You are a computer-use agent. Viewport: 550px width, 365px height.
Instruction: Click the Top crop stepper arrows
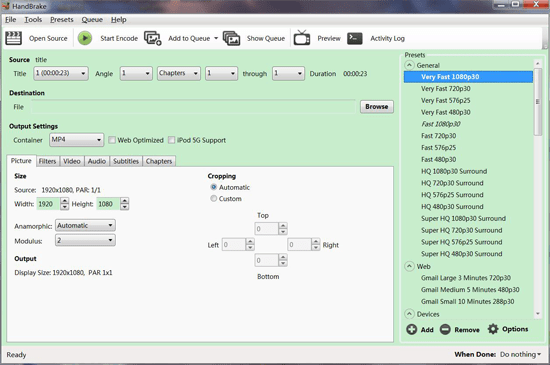click(283, 229)
